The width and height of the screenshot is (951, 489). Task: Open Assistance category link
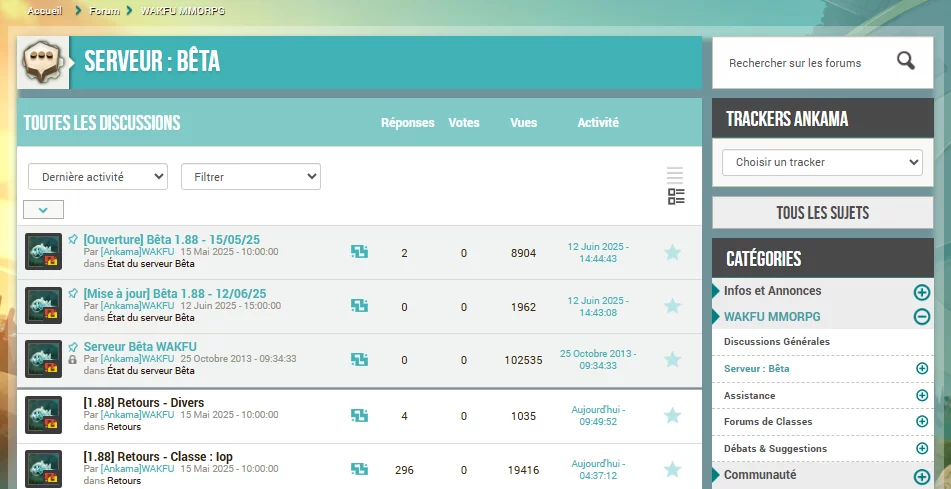coord(749,396)
